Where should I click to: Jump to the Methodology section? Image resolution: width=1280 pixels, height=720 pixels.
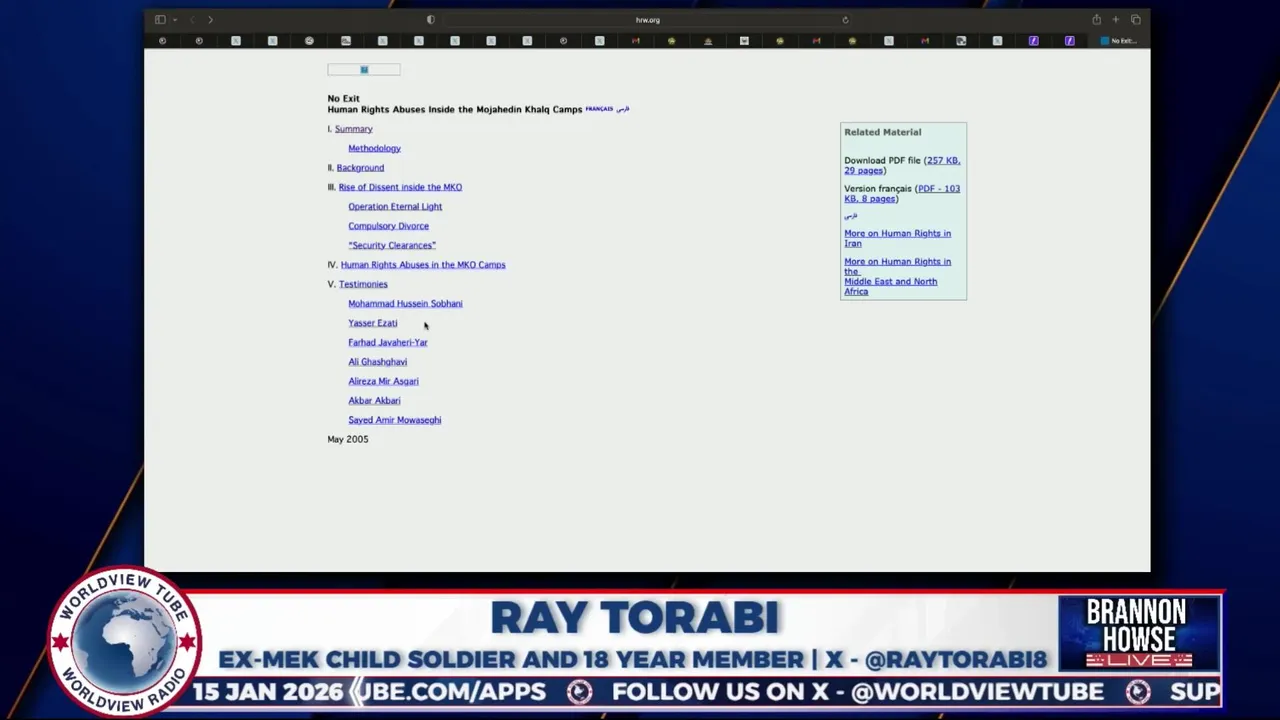coord(374,148)
